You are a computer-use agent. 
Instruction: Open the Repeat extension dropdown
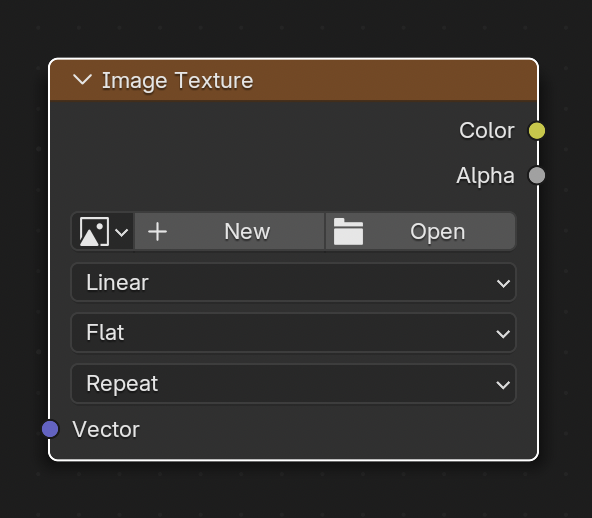[x=293, y=384]
